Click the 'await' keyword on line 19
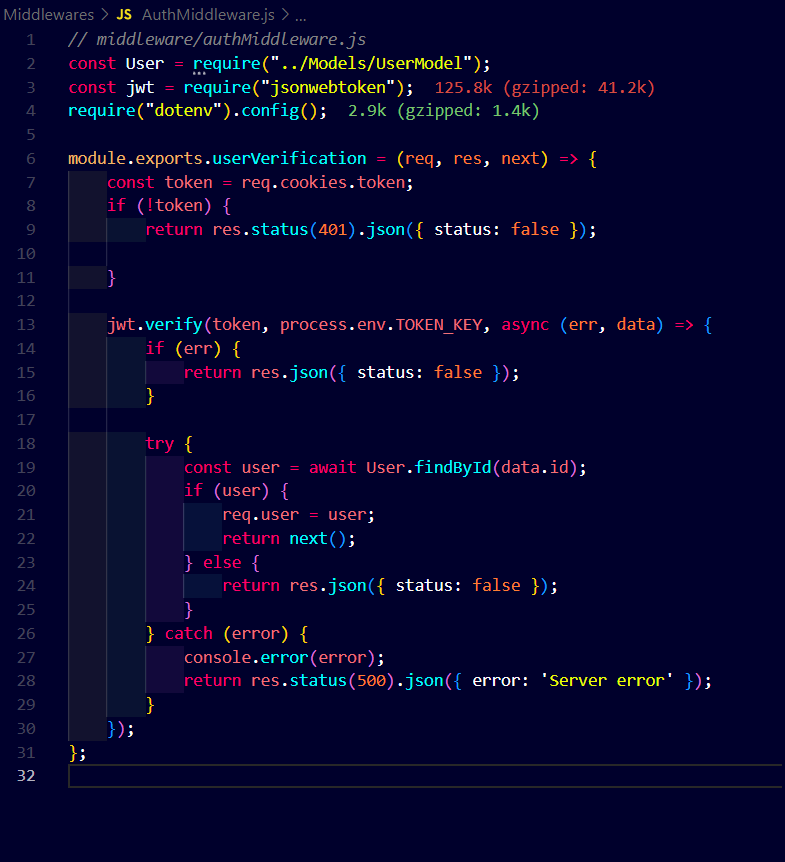The height and width of the screenshot is (862, 785). 333,467
